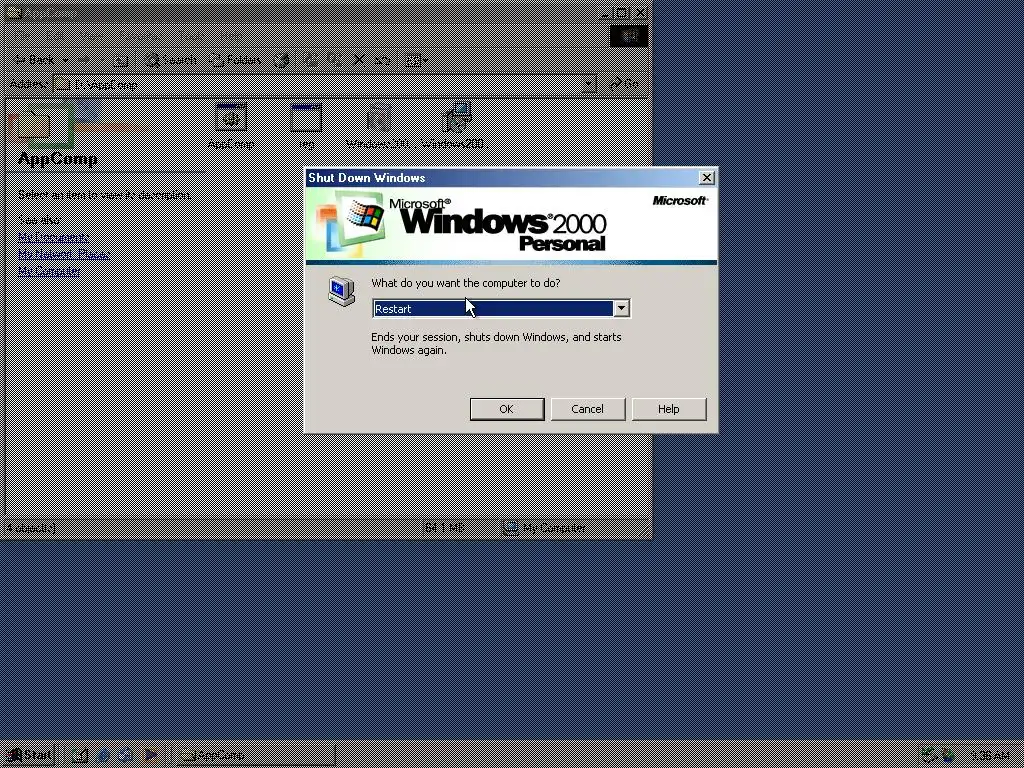Image resolution: width=1024 pixels, height=768 pixels.
Task: Cancel the Shut Down Windows dialog
Action: coord(587,409)
